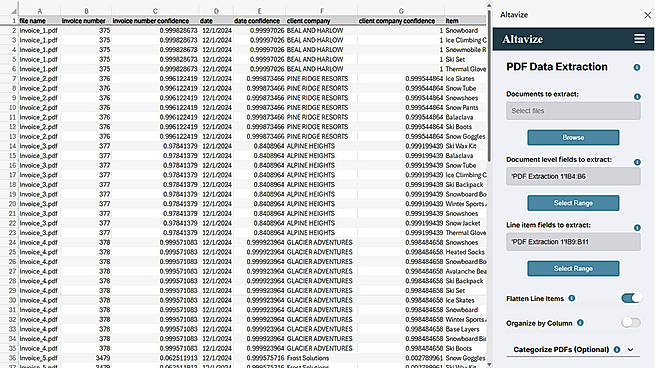Click BEAL AND HARLOW in row 2
This screenshot has width=655, height=368.
click(x=322, y=30)
